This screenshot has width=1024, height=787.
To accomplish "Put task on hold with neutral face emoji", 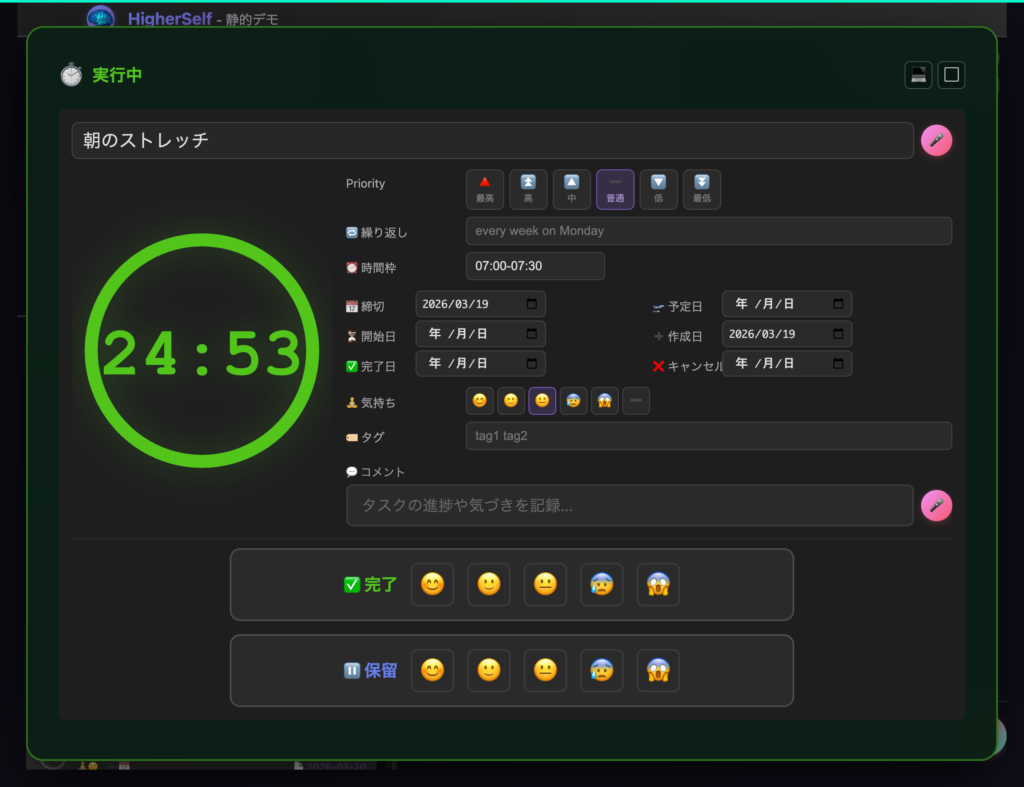I will click(x=545, y=671).
